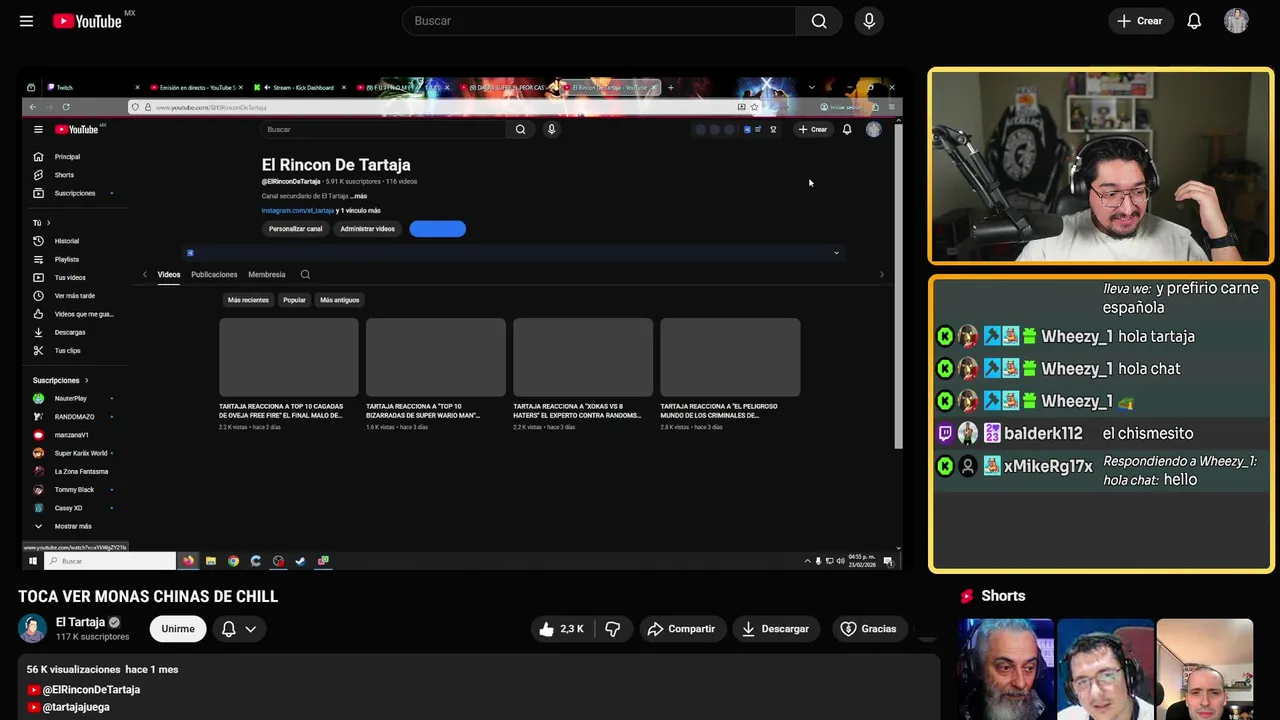Open the account avatar menu in the top-right corner
1280x720 pixels.
(1236, 21)
